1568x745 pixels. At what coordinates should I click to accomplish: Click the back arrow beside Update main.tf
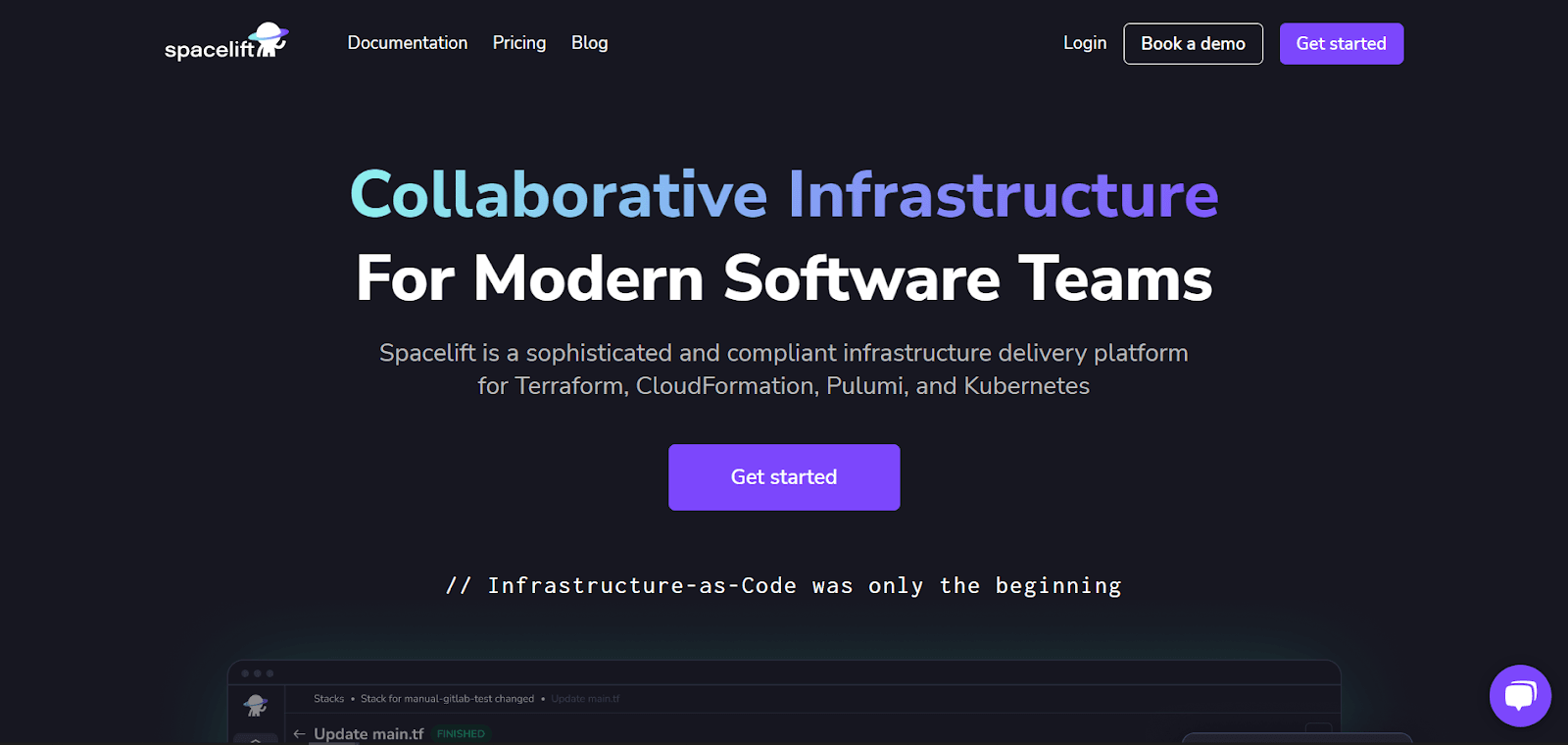(x=300, y=733)
